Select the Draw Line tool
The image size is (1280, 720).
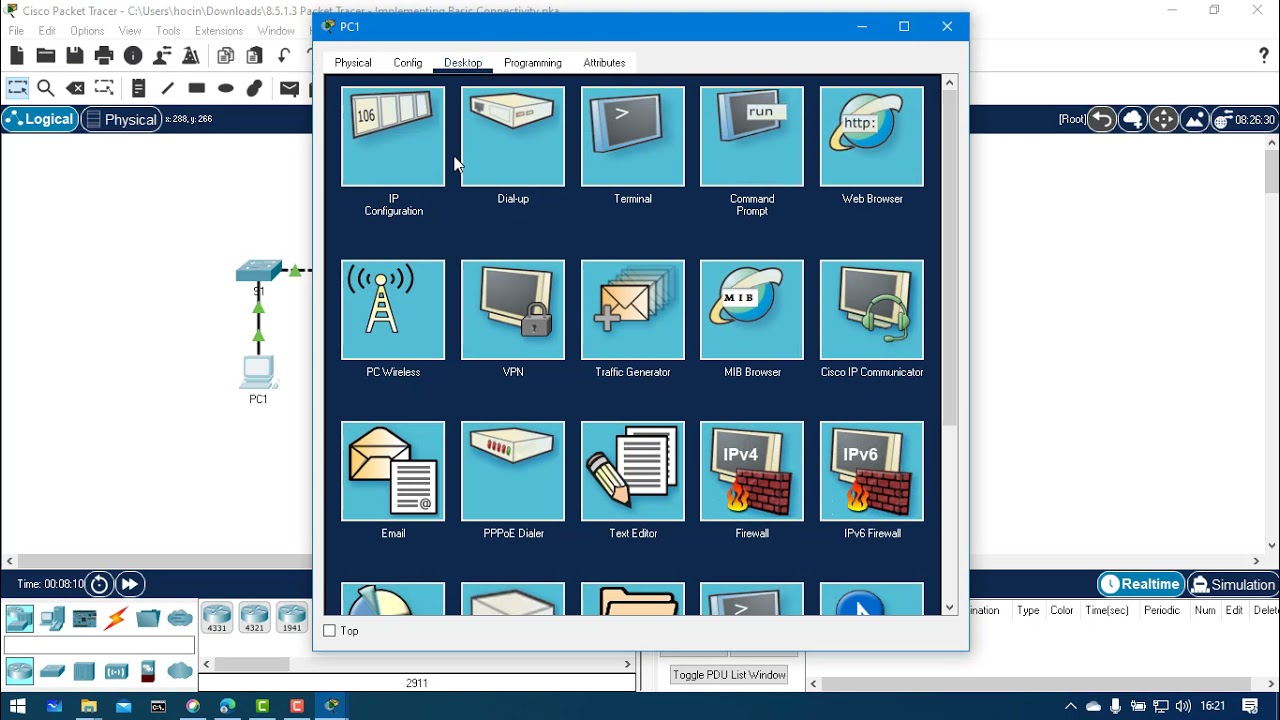pyautogui.click(x=168, y=88)
